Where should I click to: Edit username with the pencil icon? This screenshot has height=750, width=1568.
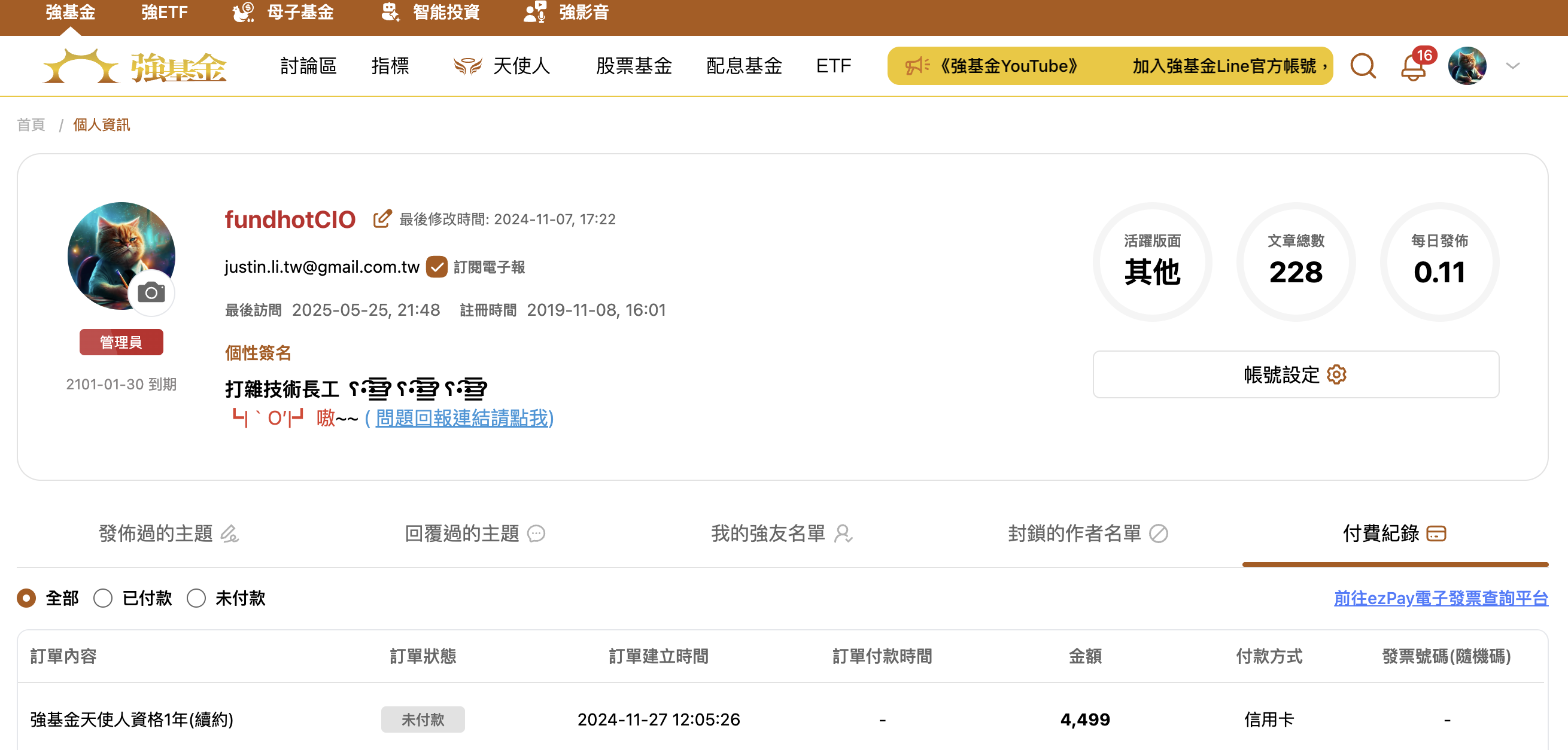[x=382, y=219]
